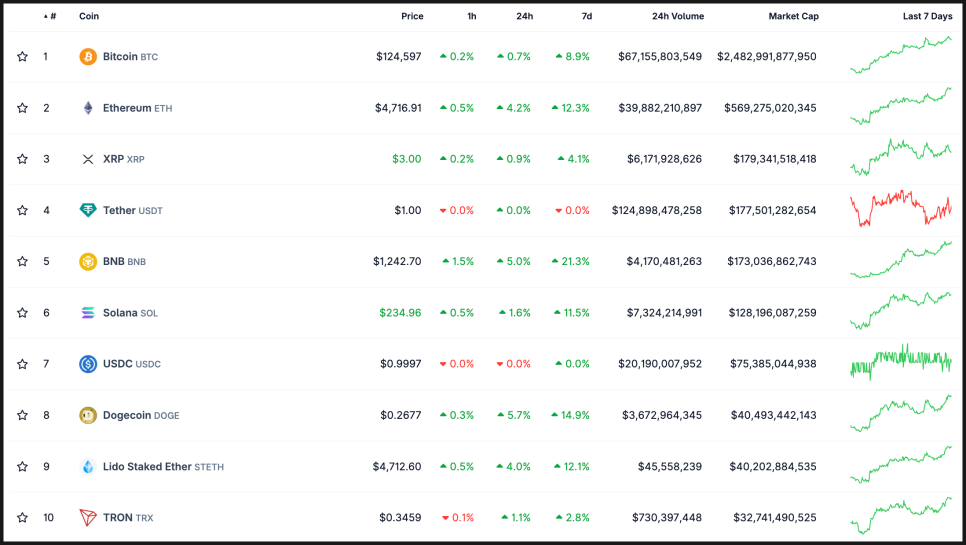Click the Dogecoin logo icon

coord(88,415)
